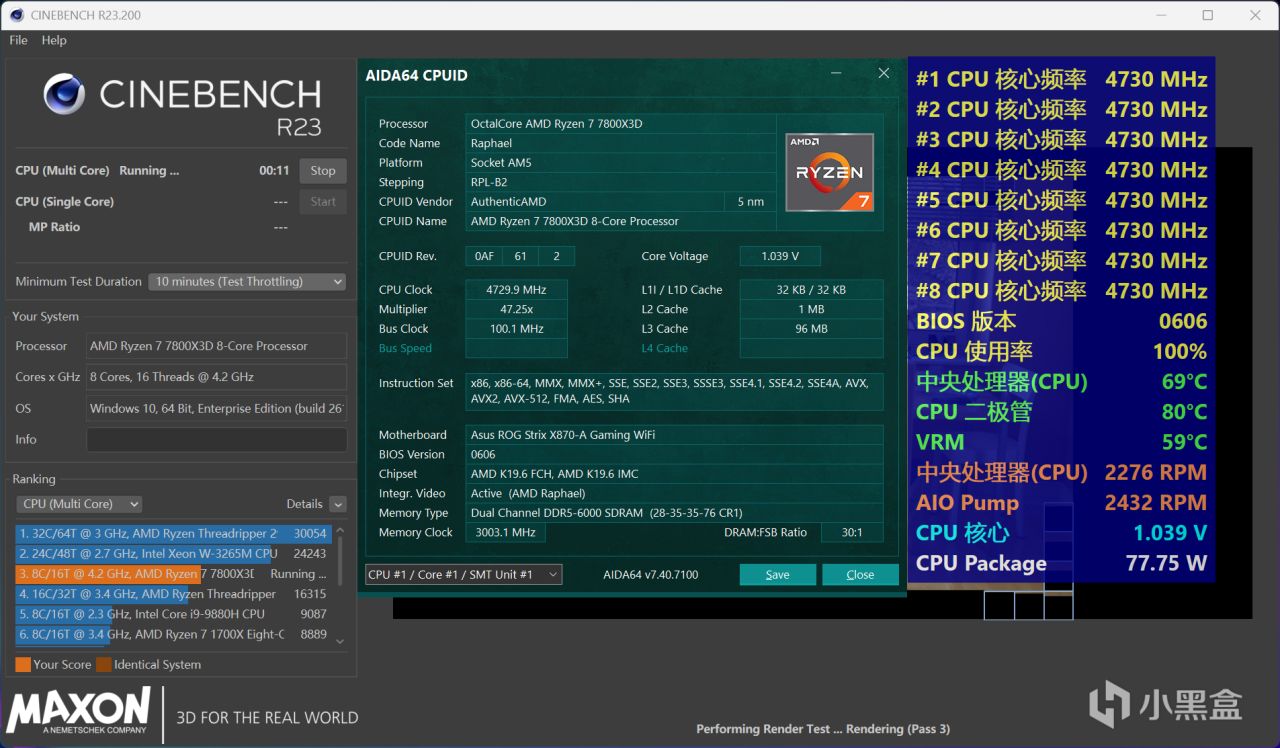
Task: Click the Cinebench icon in the title bar
Action: tap(17, 15)
